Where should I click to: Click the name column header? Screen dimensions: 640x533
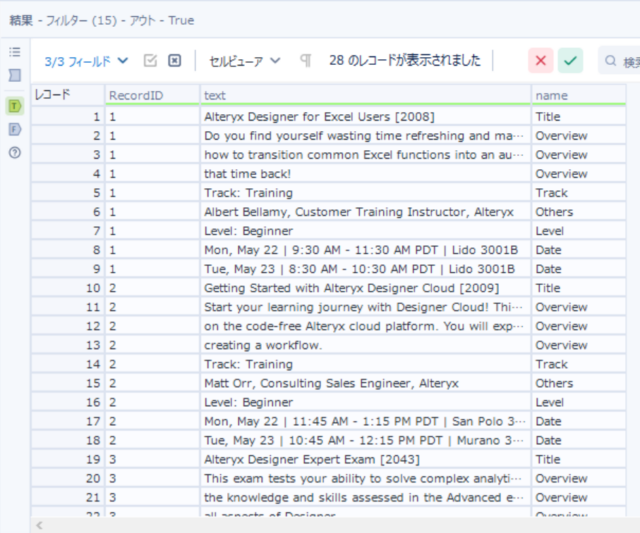coord(578,95)
